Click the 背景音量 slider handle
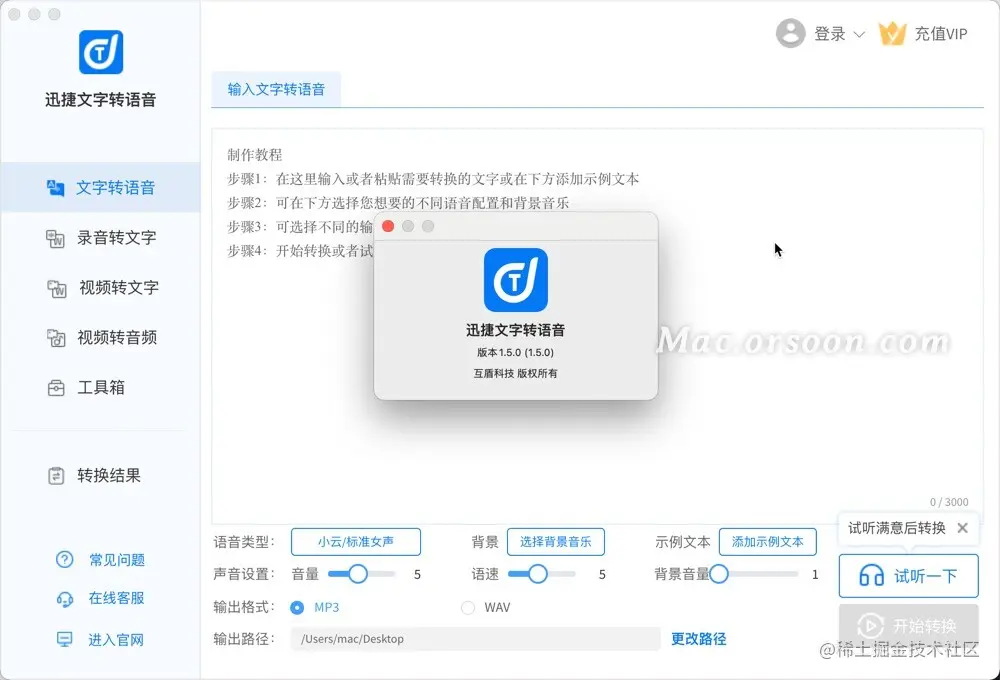The height and width of the screenshot is (680, 1000). [x=719, y=574]
